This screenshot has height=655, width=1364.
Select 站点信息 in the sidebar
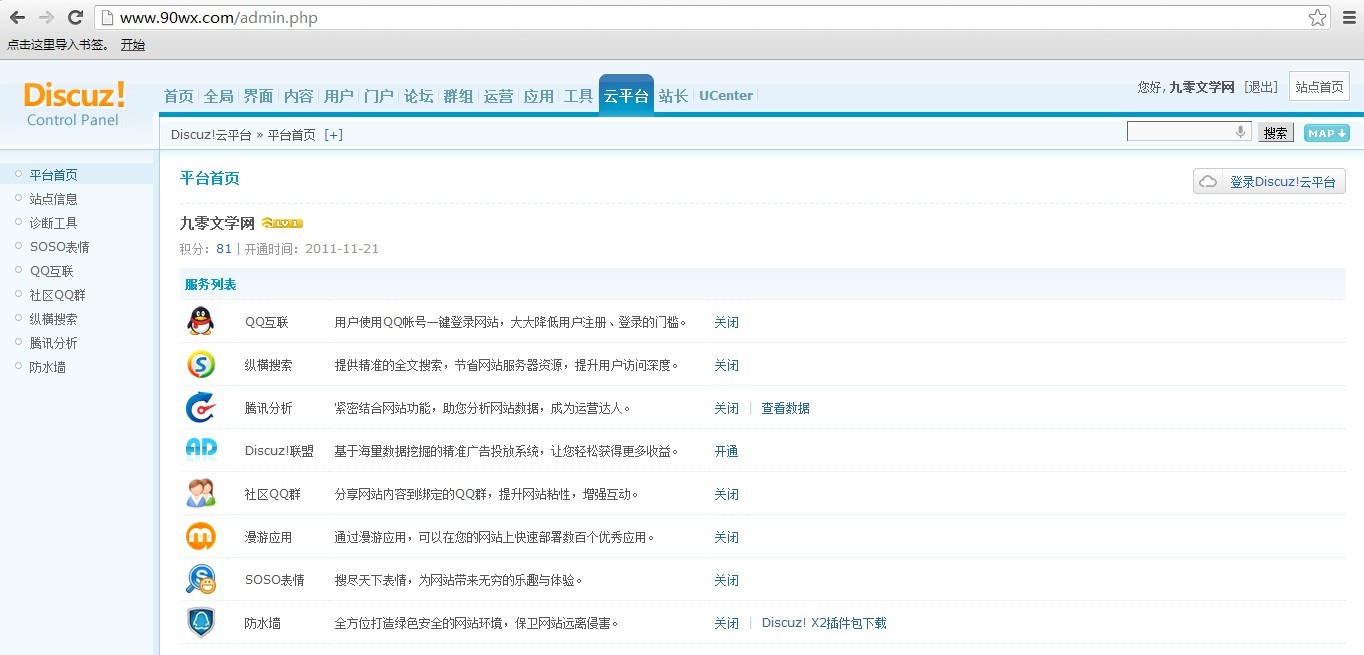(53, 199)
